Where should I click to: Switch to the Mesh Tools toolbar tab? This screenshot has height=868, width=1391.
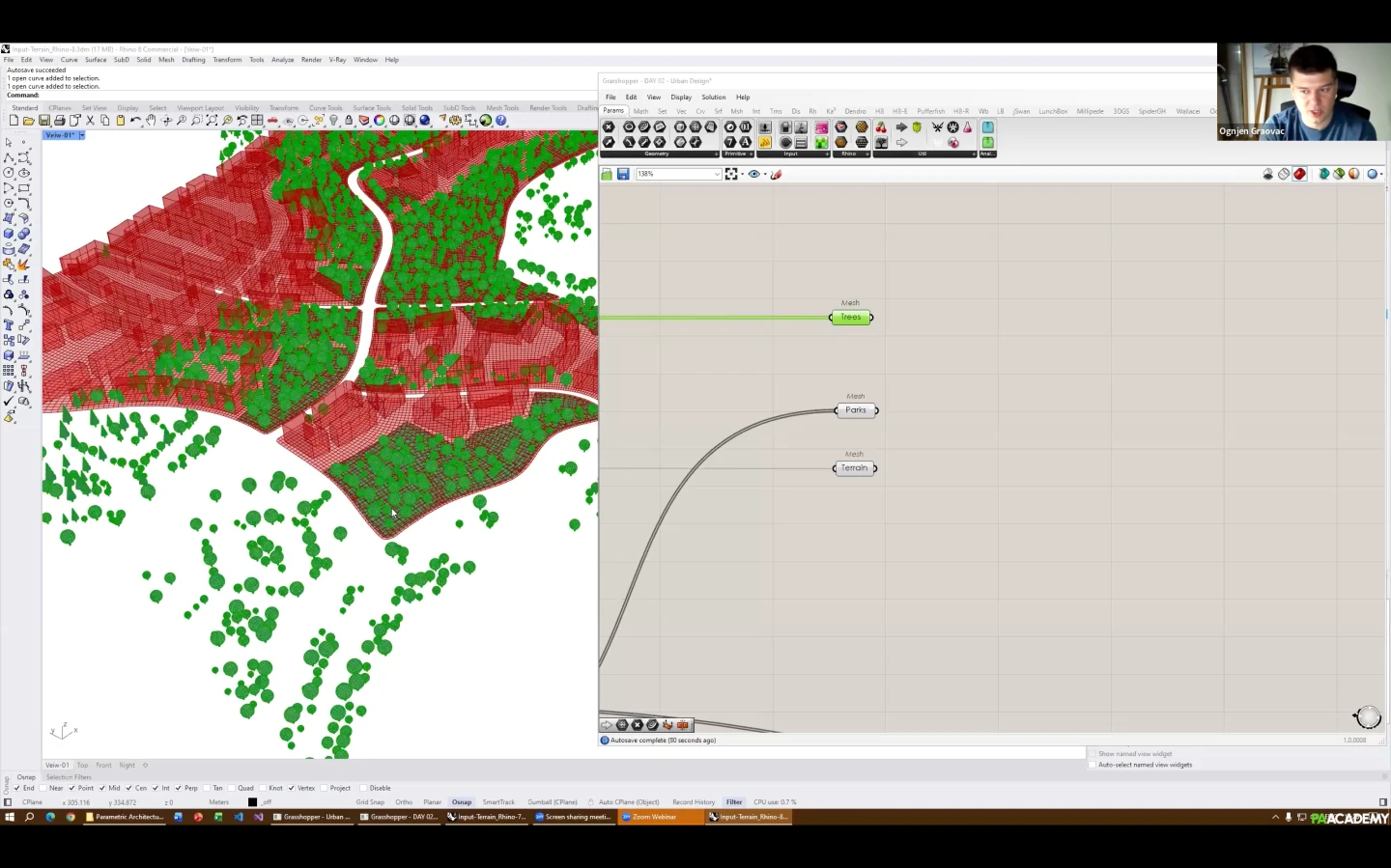coord(502,108)
